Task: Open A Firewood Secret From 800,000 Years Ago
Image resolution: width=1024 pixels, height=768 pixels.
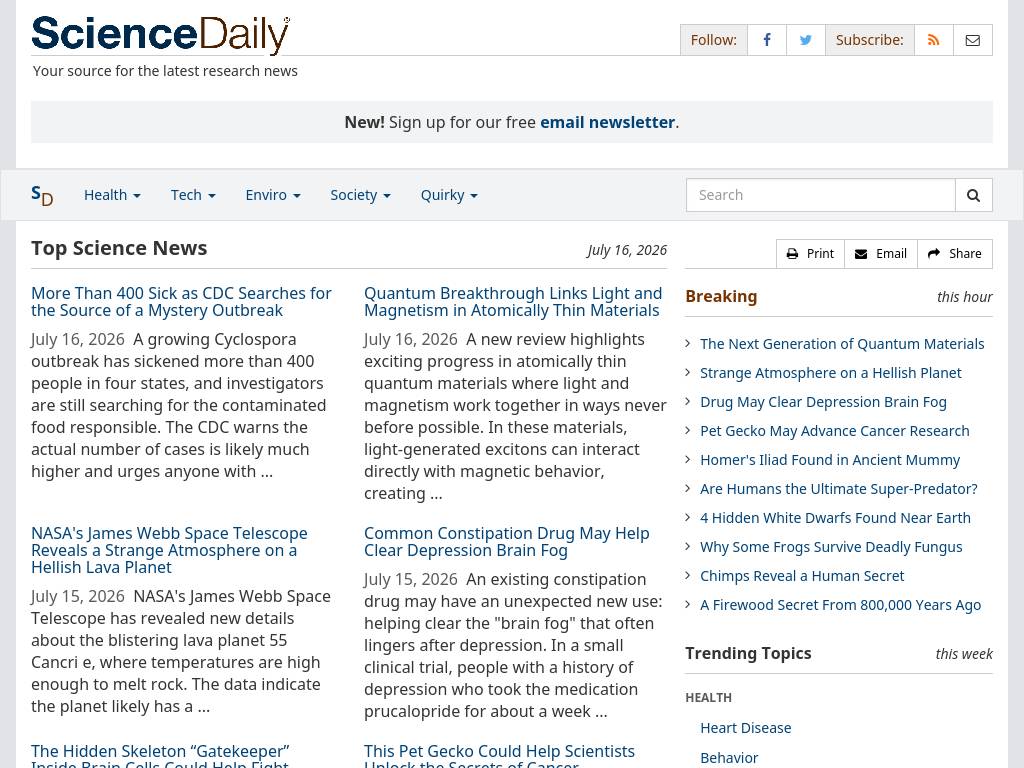Action: (840, 605)
